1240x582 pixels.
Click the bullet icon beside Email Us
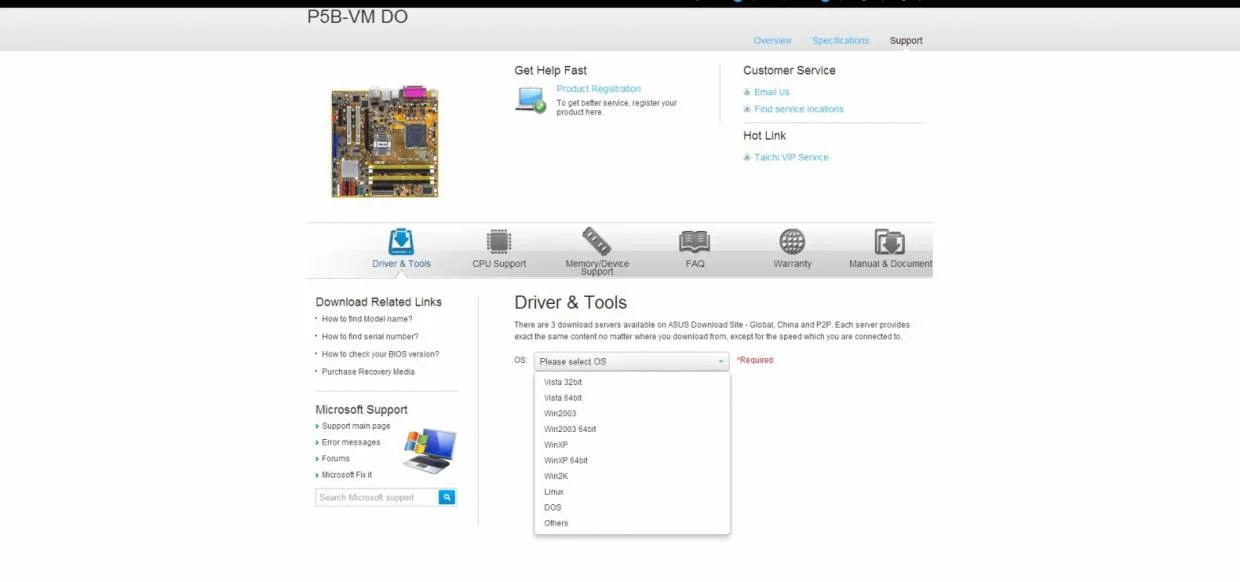[x=747, y=92]
